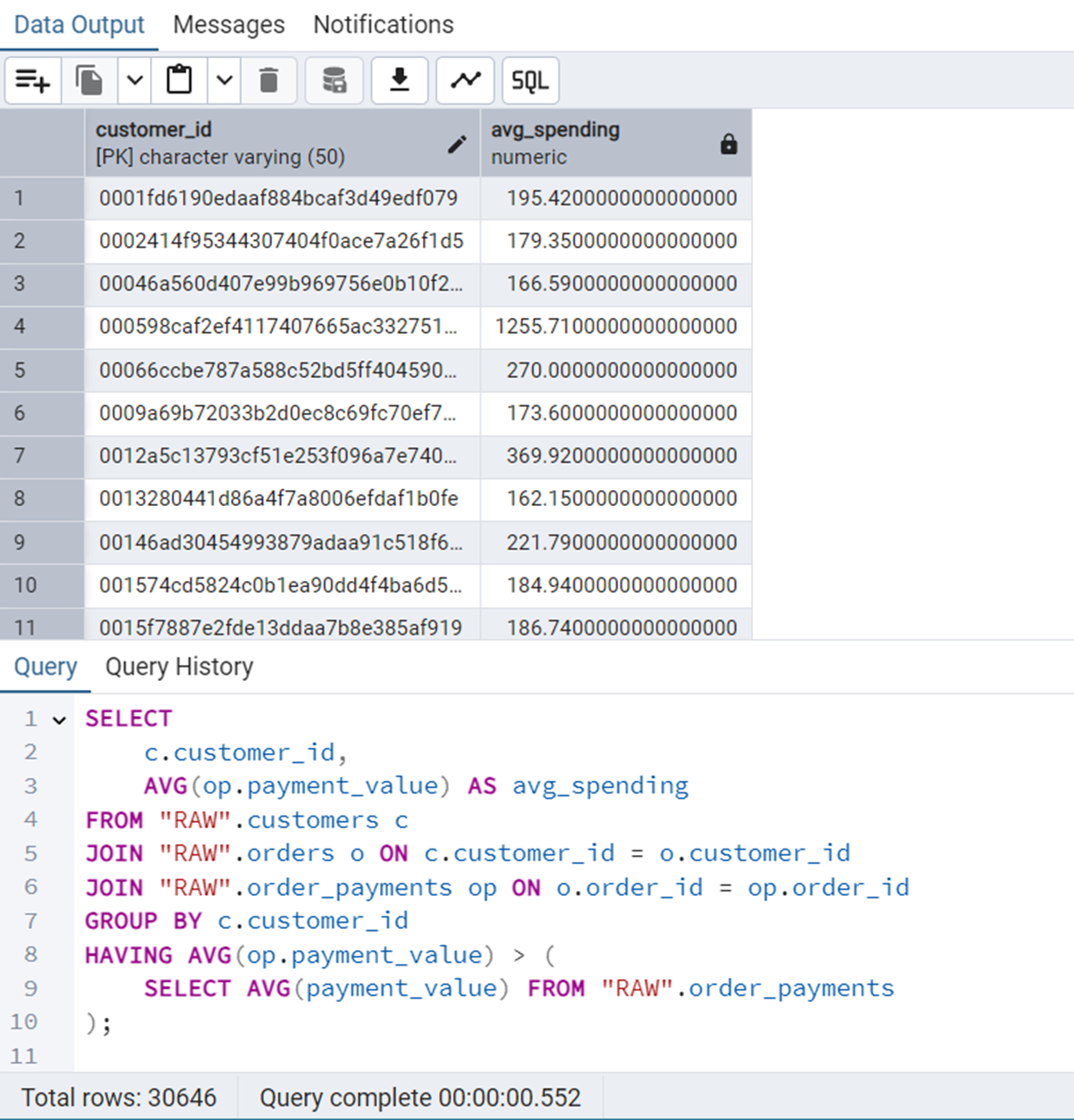Viewport: 1074px width, 1120px height.
Task: Expand the paste options dropdown arrow
Action: coord(225,81)
